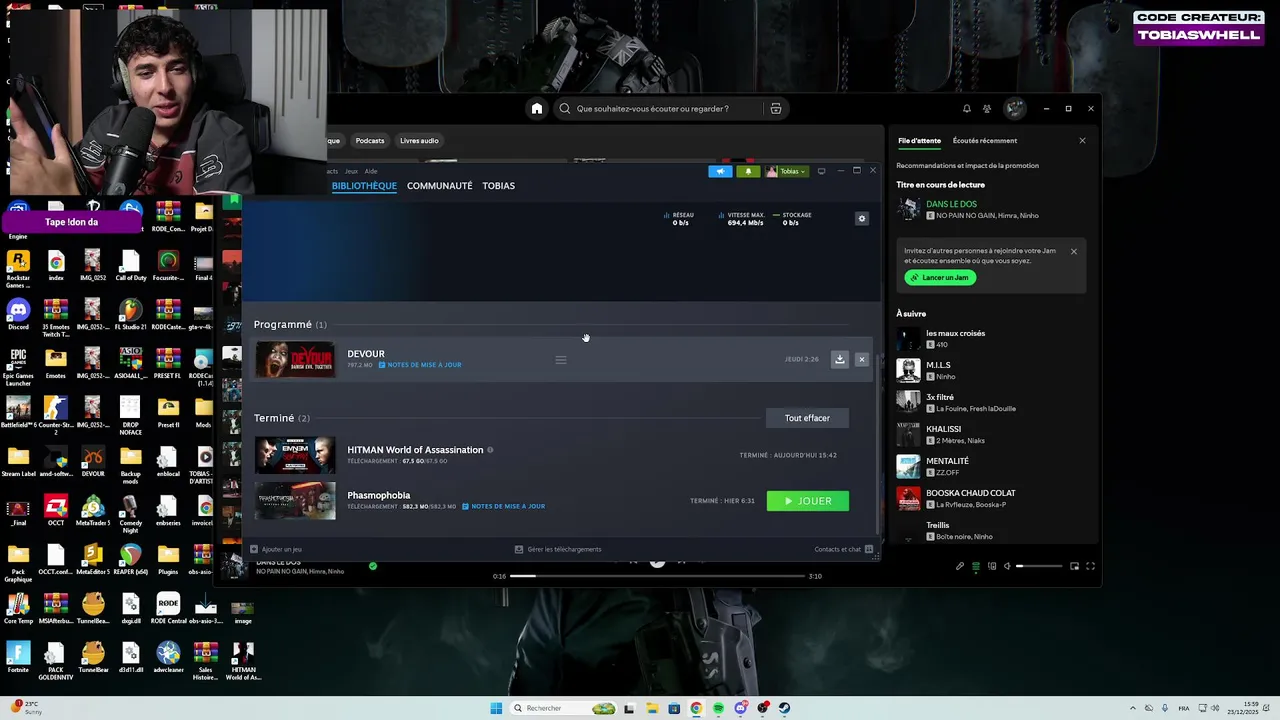Open Steam notifications bell
1280x720 pixels.
pyautogui.click(x=748, y=171)
